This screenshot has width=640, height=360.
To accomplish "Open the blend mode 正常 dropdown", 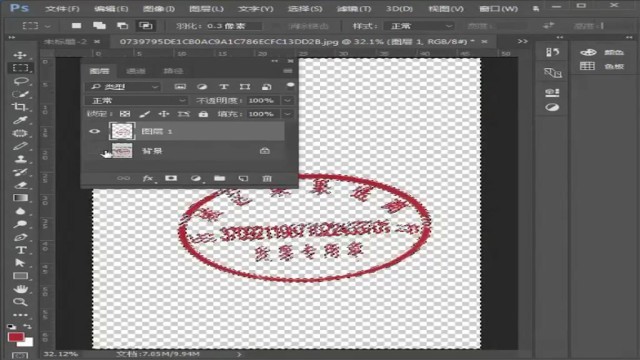I will [x=136, y=100].
